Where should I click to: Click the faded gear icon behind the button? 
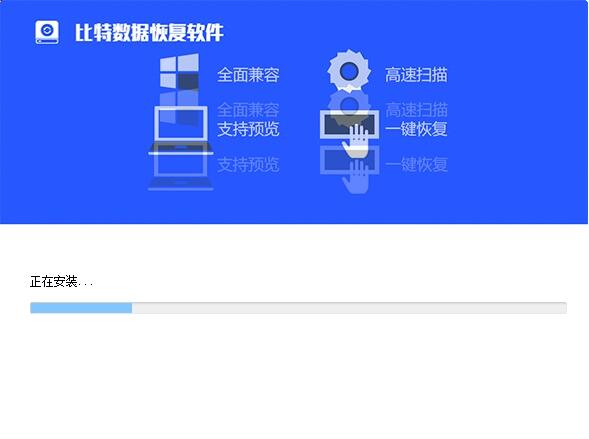[349, 104]
